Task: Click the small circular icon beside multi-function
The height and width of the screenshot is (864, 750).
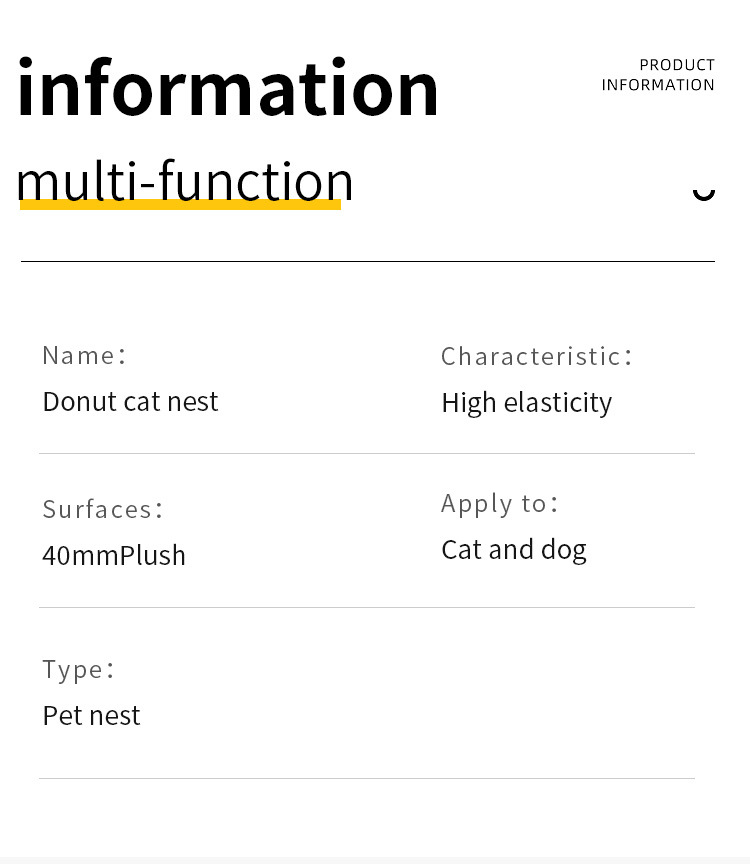Action: [704, 191]
